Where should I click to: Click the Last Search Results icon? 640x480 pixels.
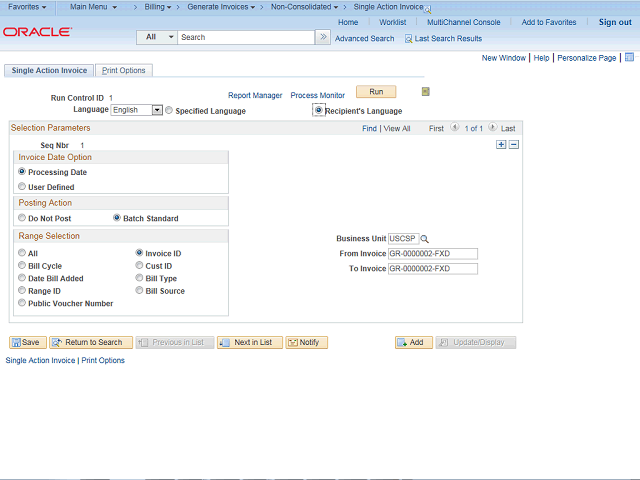pyautogui.click(x=408, y=39)
